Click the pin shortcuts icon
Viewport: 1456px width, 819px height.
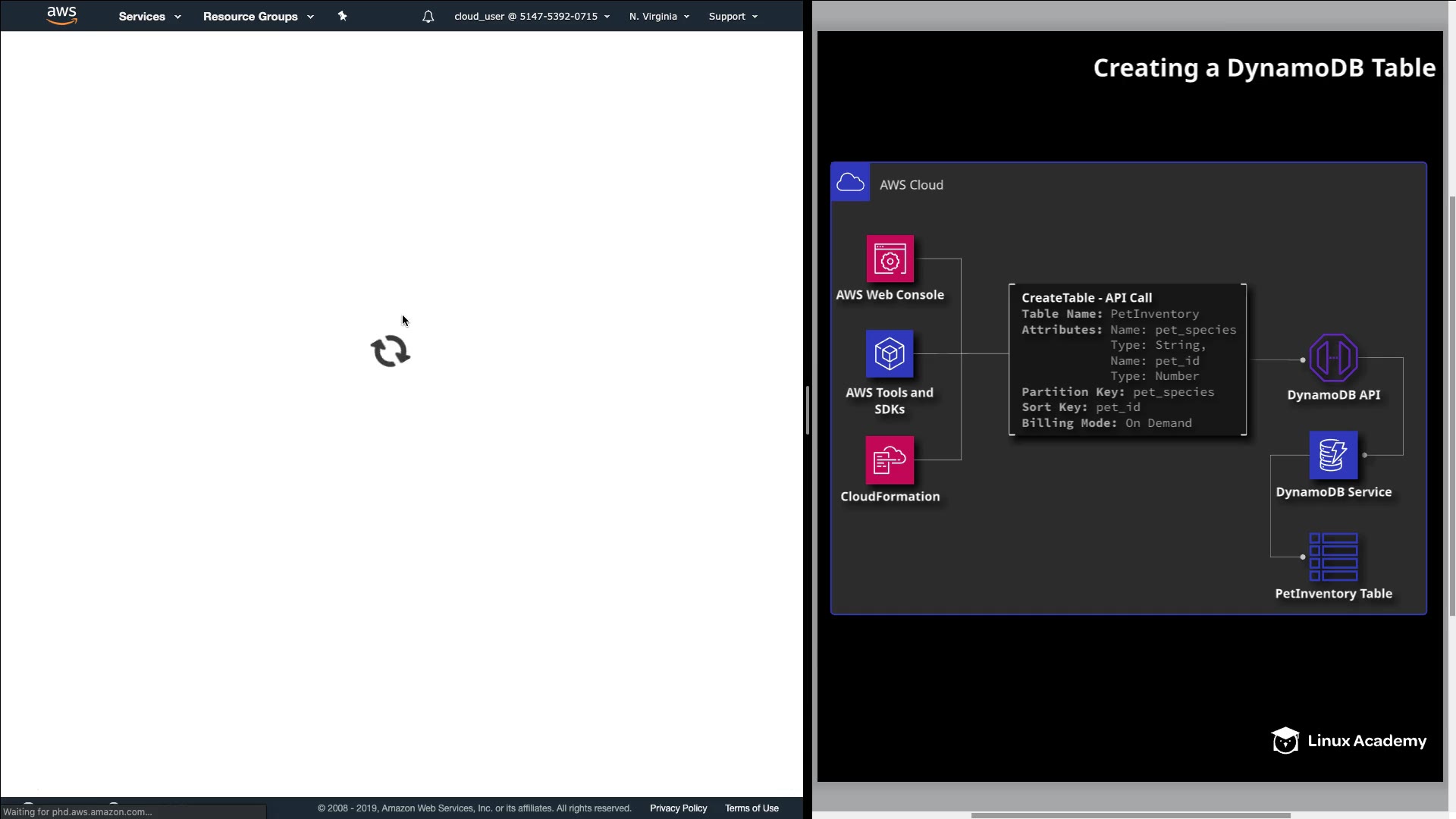[x=342, y=16]
